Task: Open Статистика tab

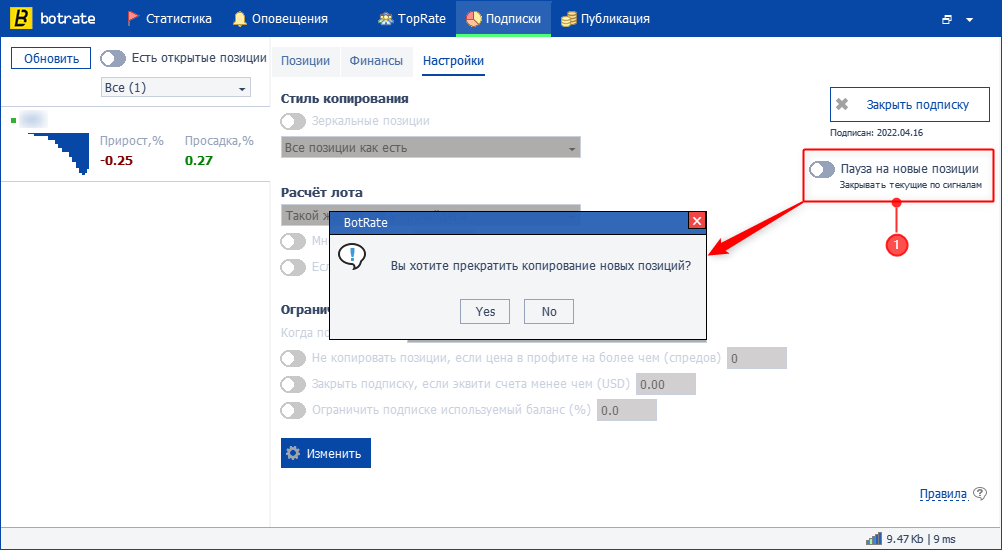Action: 170,19
